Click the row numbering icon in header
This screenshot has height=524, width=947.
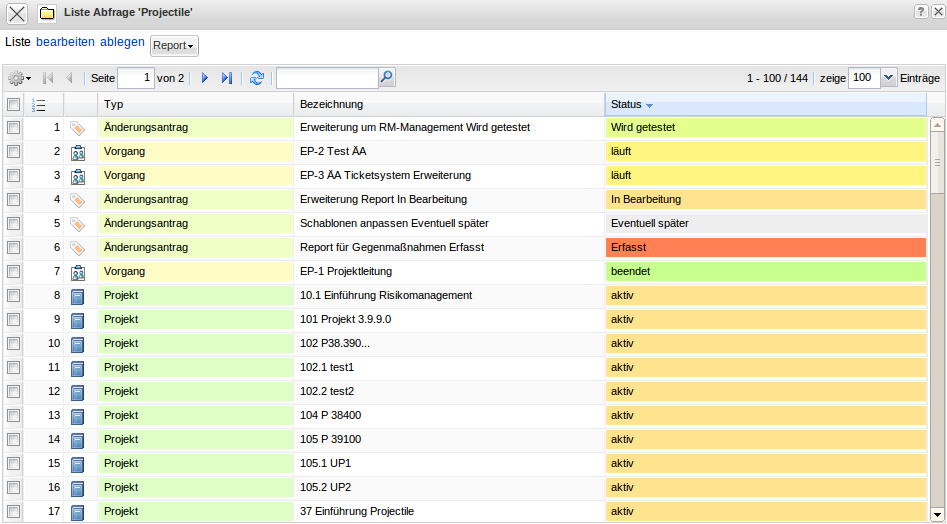coord(39,105)
